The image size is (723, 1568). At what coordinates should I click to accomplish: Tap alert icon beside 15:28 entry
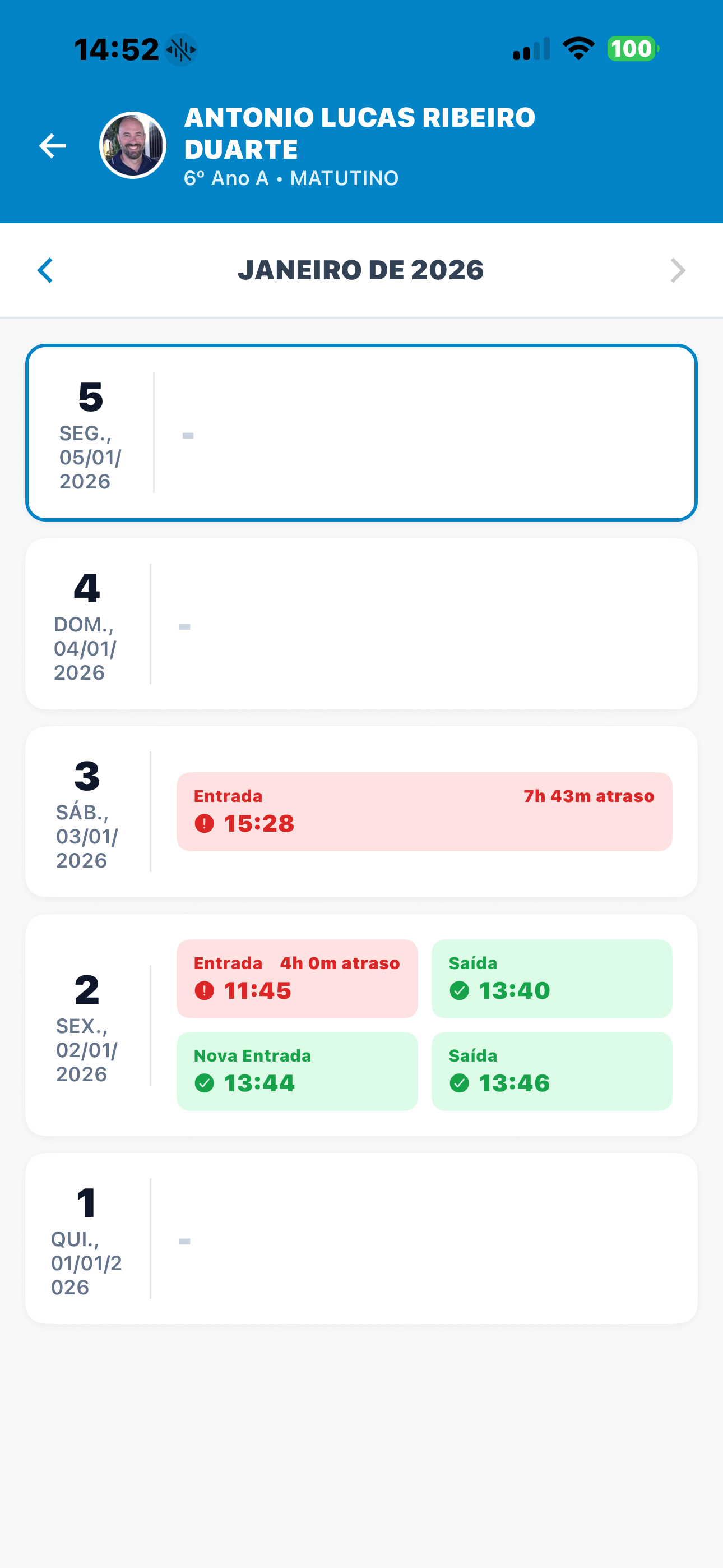click(205, 824)
